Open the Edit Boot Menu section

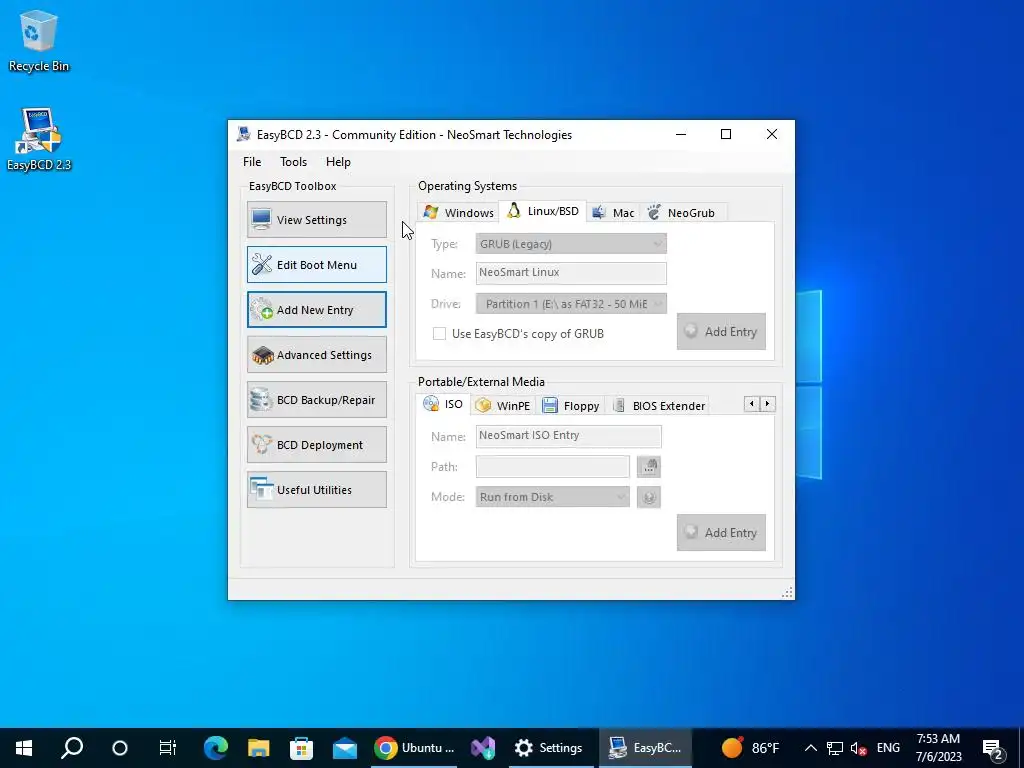(317, 264)
